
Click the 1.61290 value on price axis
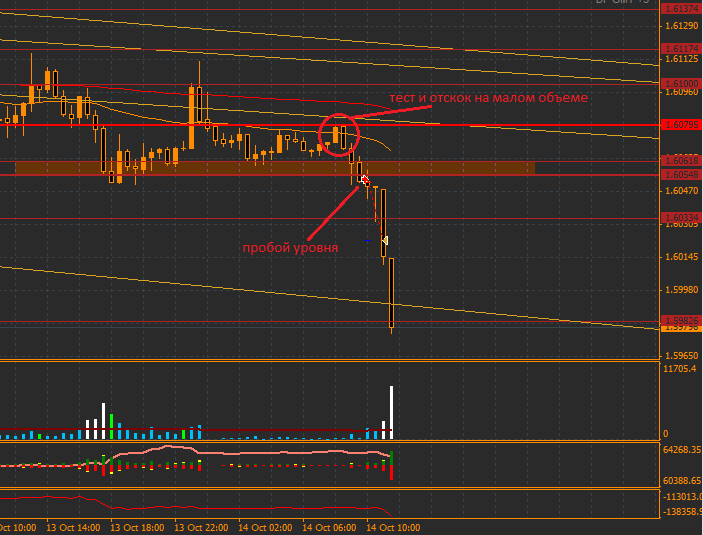coord(681,26)
